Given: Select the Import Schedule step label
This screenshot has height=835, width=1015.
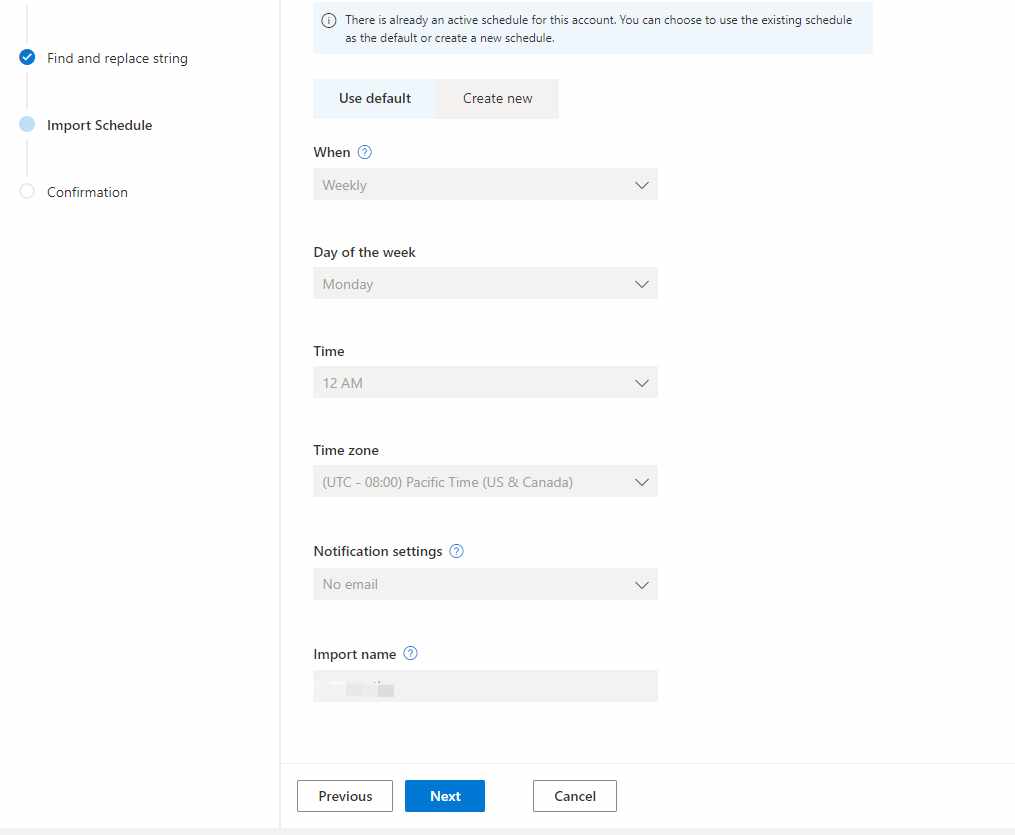Looking at the screenshot, I should pos(100,125).
